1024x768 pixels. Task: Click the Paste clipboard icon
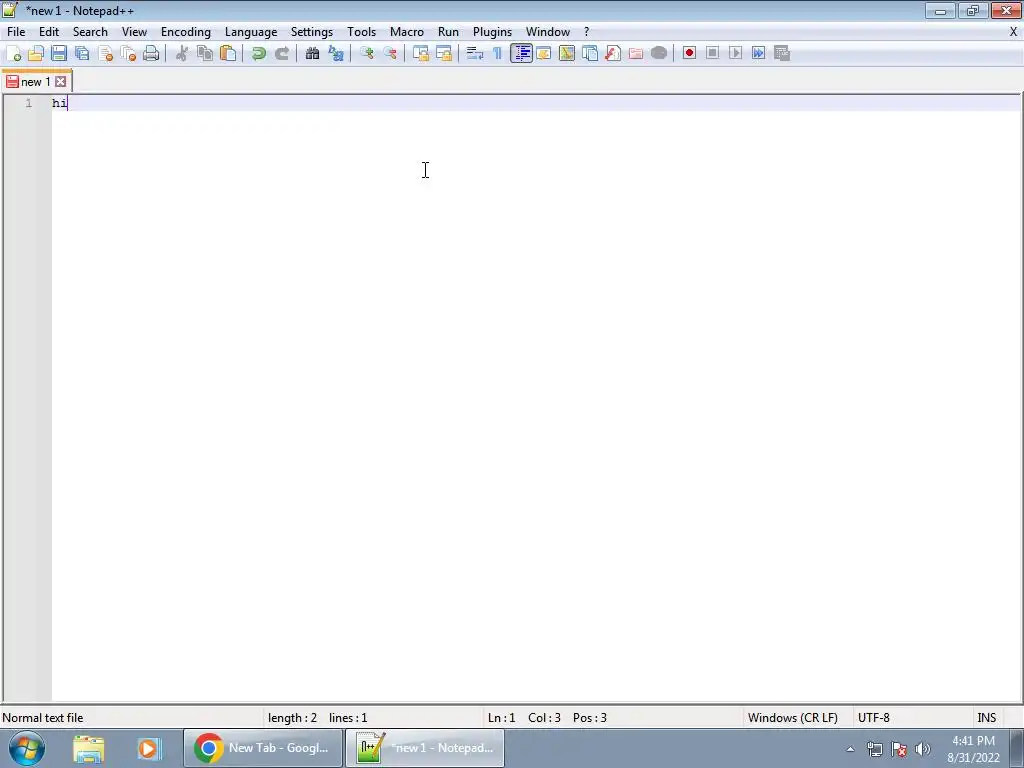pos(228,54)
